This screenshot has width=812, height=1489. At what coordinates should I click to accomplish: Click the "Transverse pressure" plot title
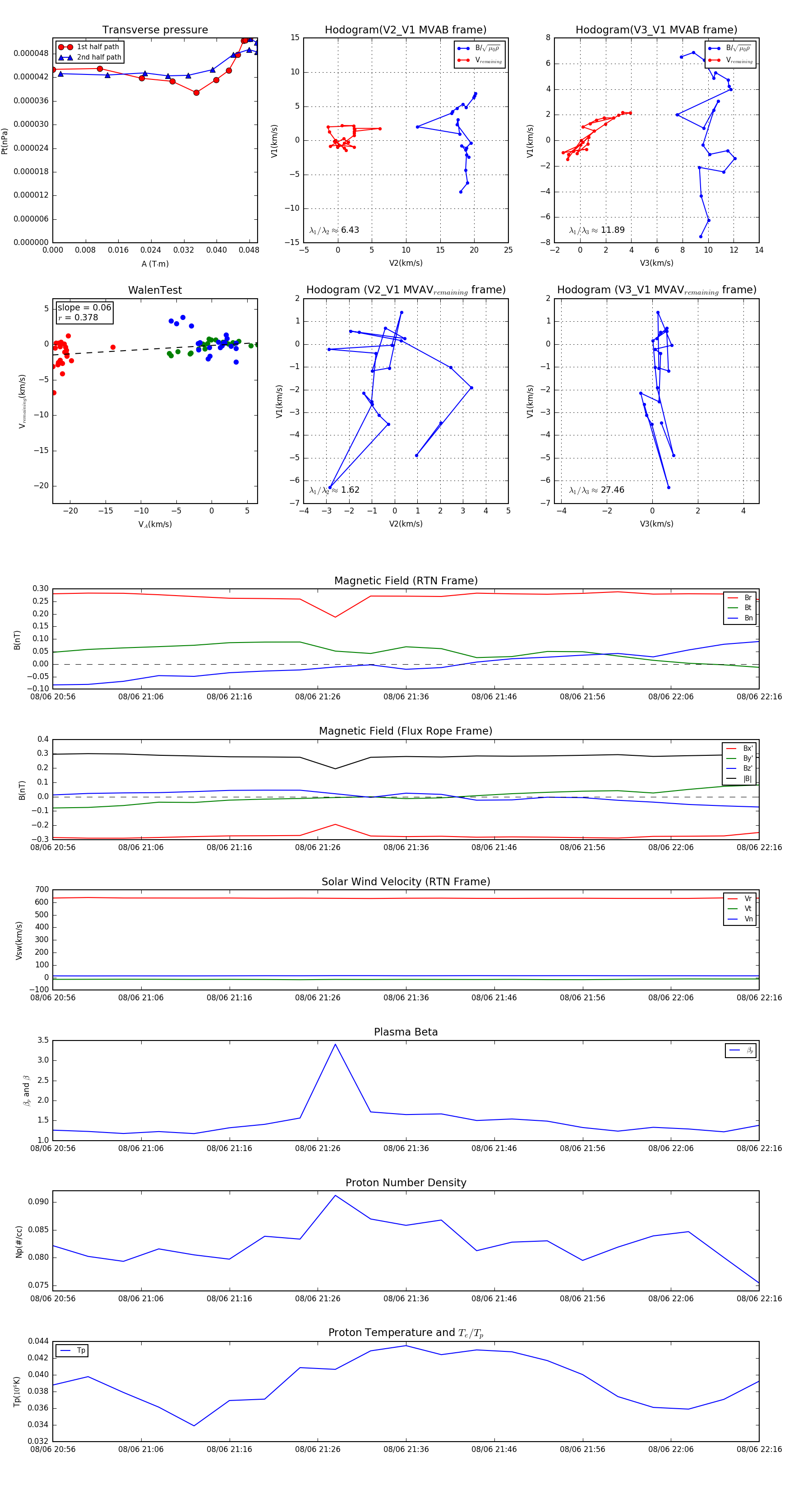(155, 30)
